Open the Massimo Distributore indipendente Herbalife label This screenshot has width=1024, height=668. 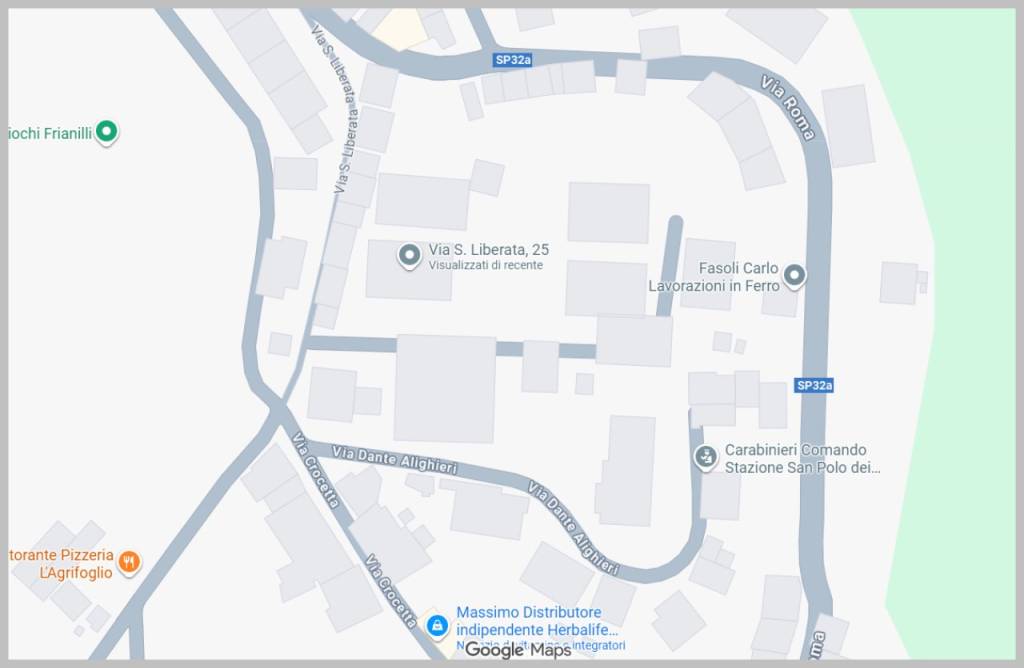pos(537,621)
